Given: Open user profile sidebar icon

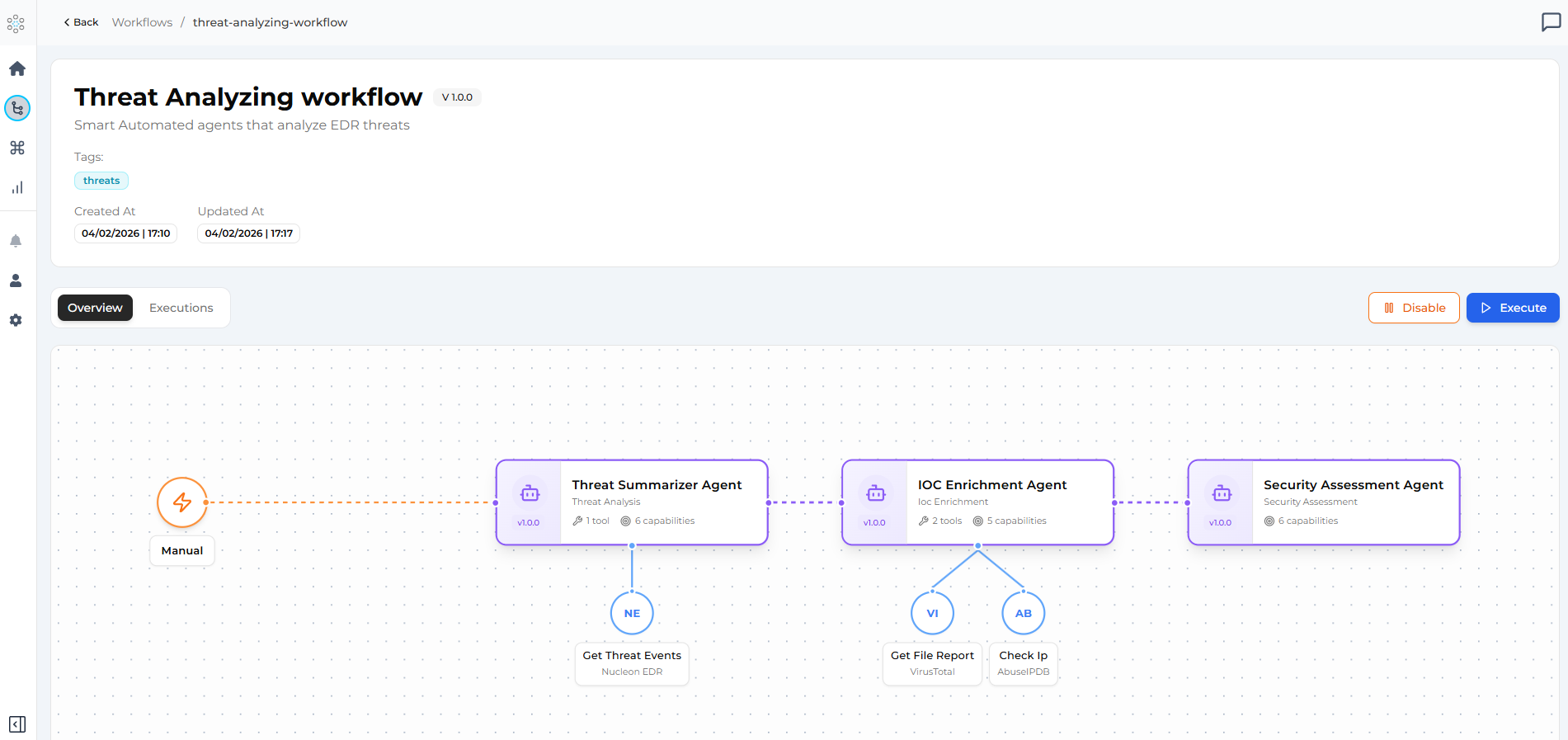Looking at the screenshot, I should tap(16, 280).
